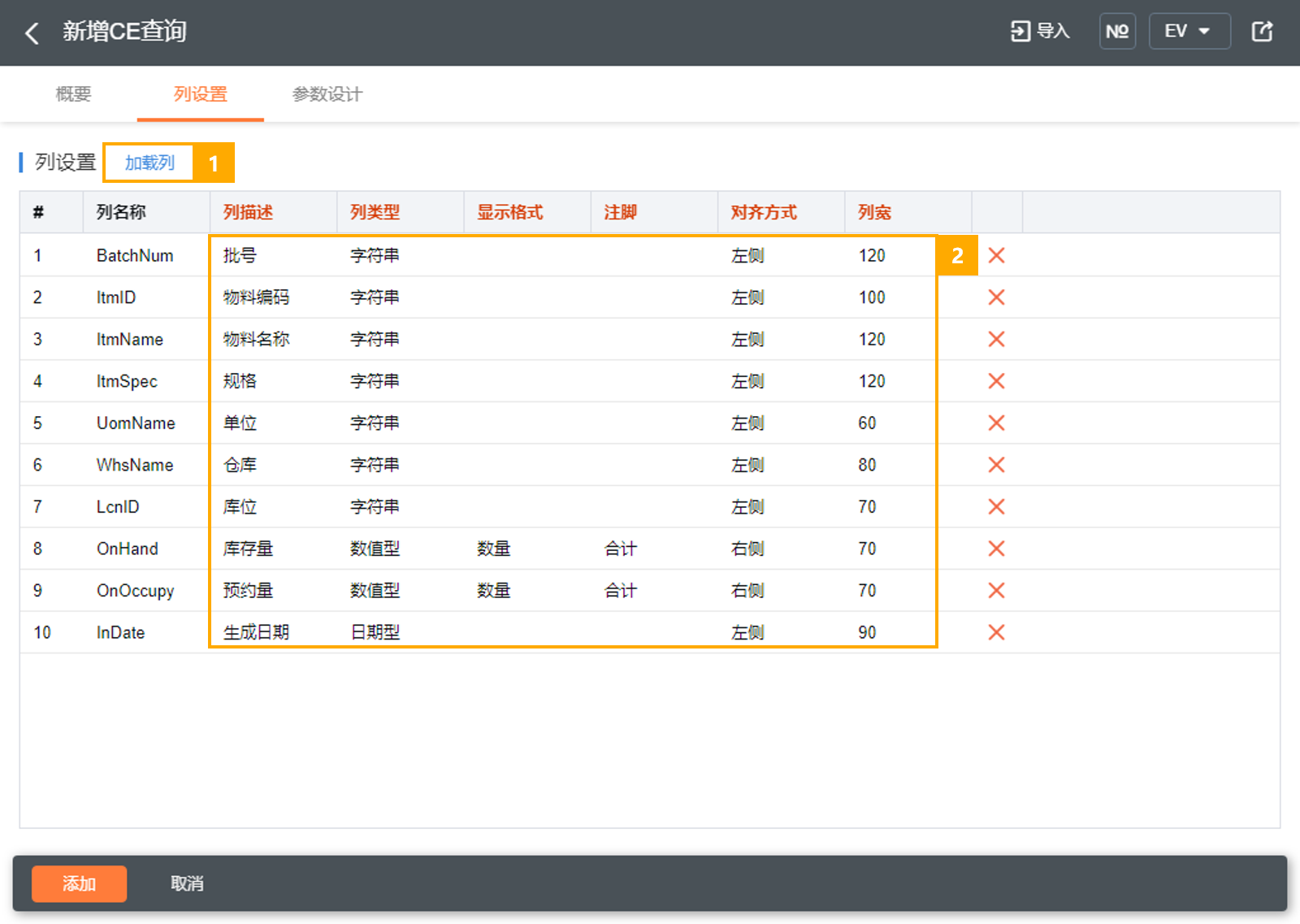Image resolution: width=1300 pixels, height=924 pixels.
Task: Select the LcnID column name cell
Action: coord(146,507)
